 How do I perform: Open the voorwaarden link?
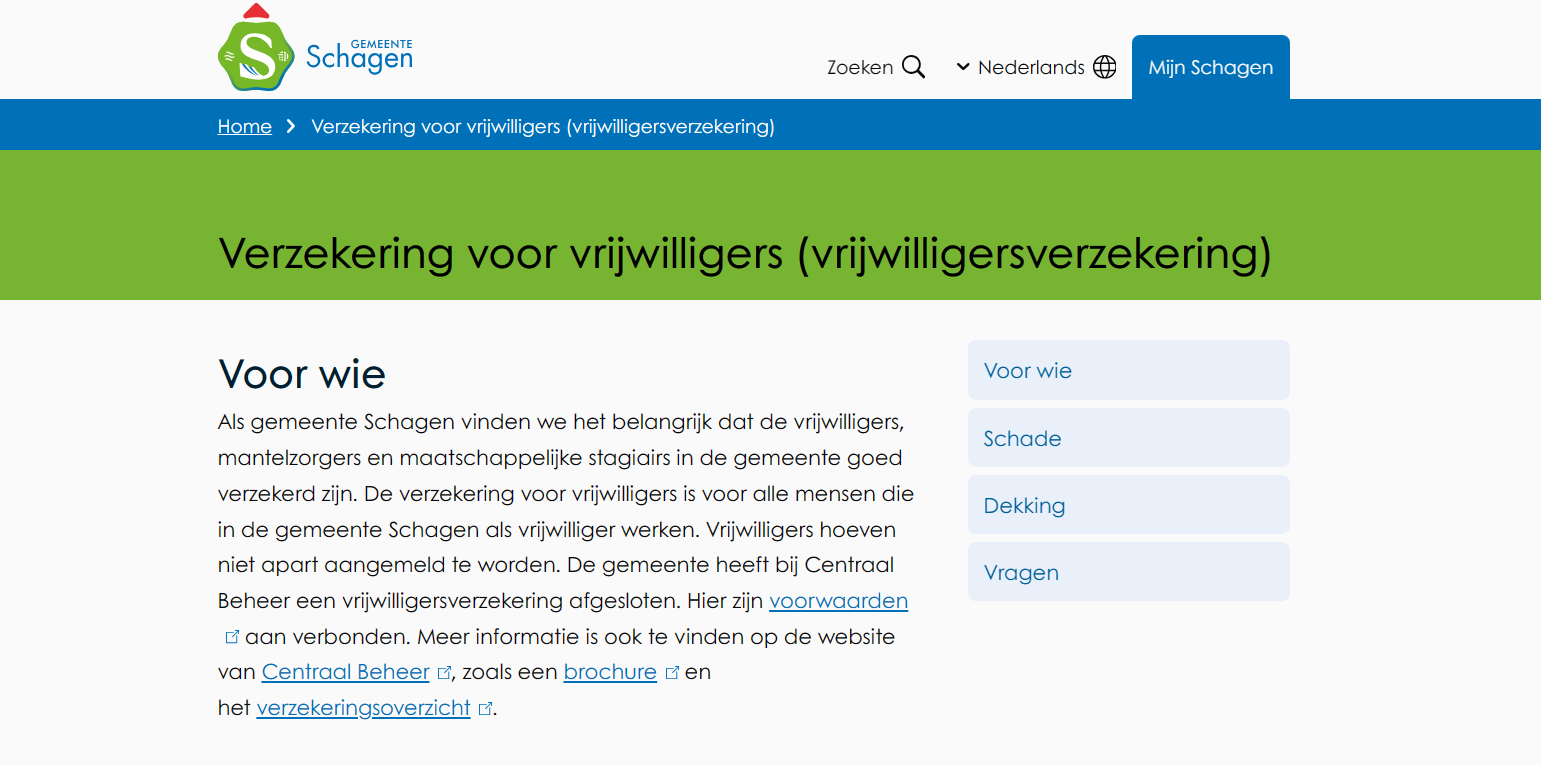(x=838, y=600)
